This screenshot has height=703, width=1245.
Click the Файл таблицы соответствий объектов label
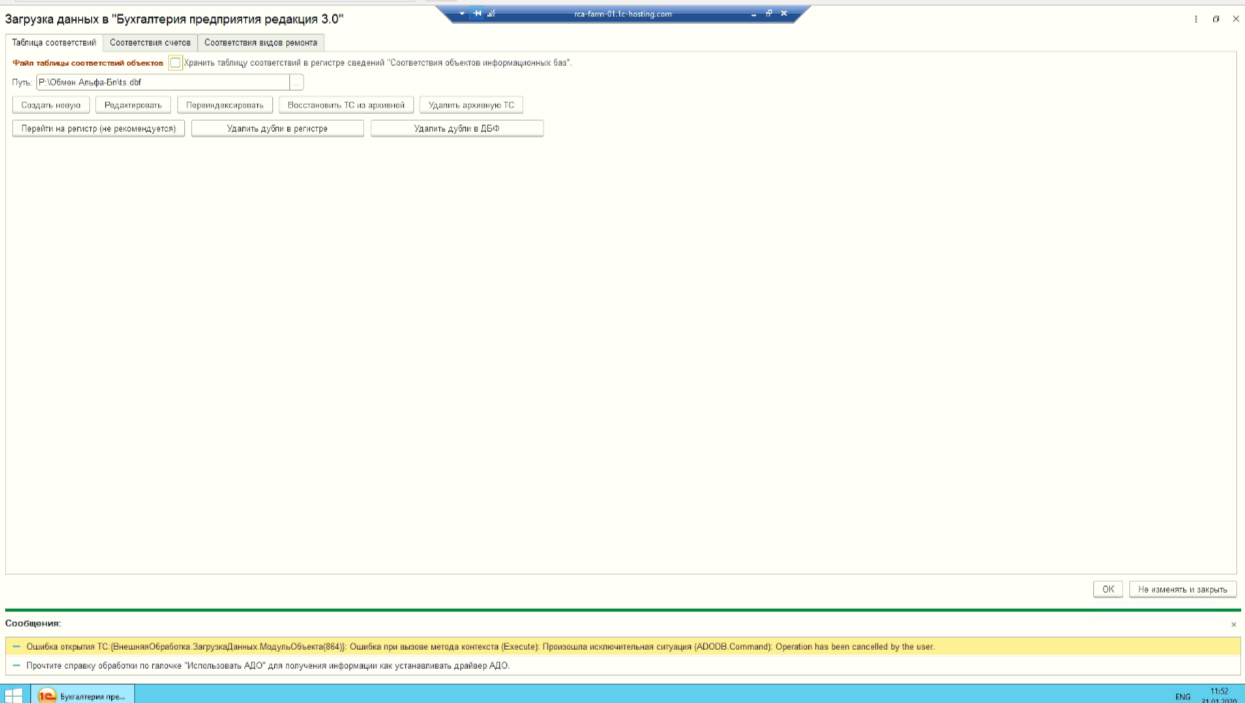pos(88,63)
